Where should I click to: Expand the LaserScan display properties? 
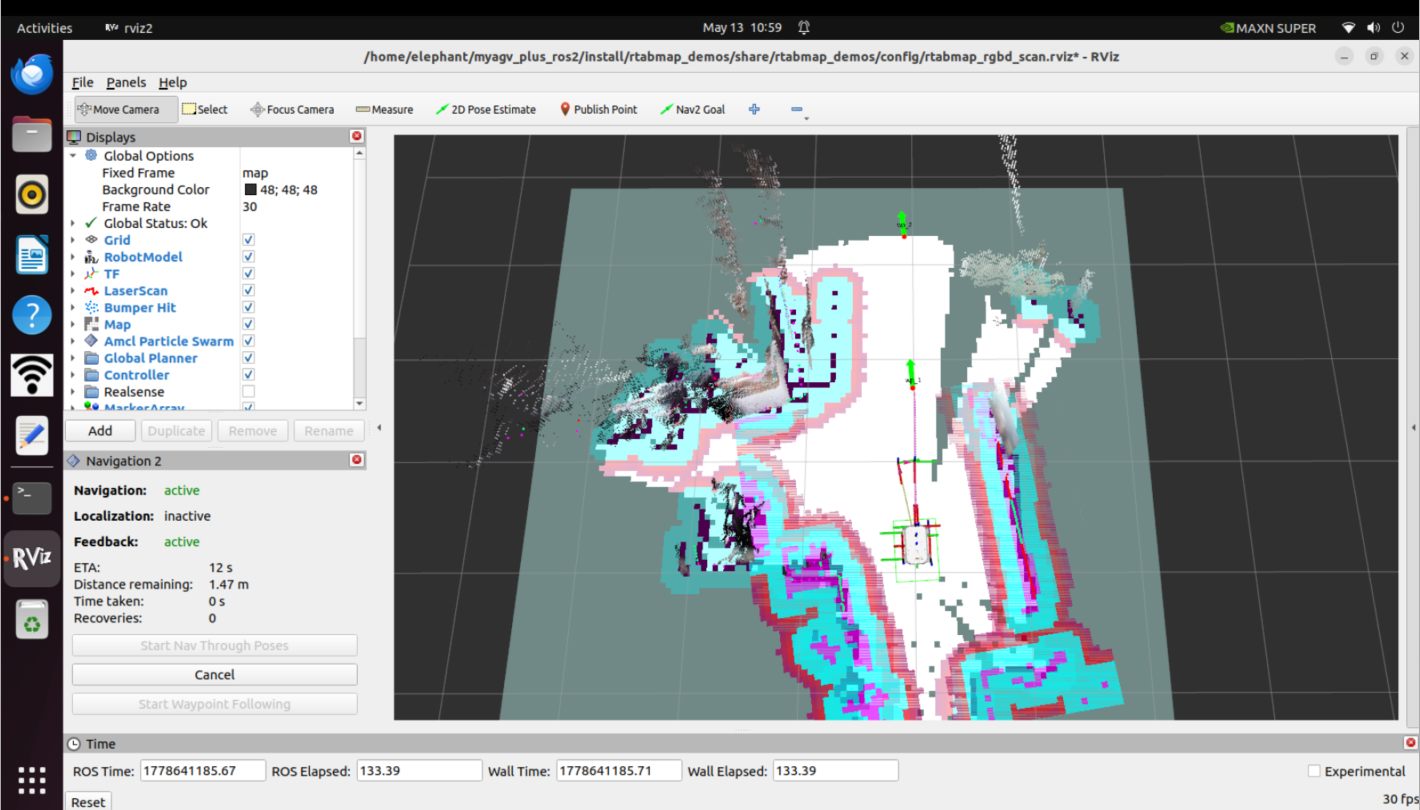click(73, 291)
